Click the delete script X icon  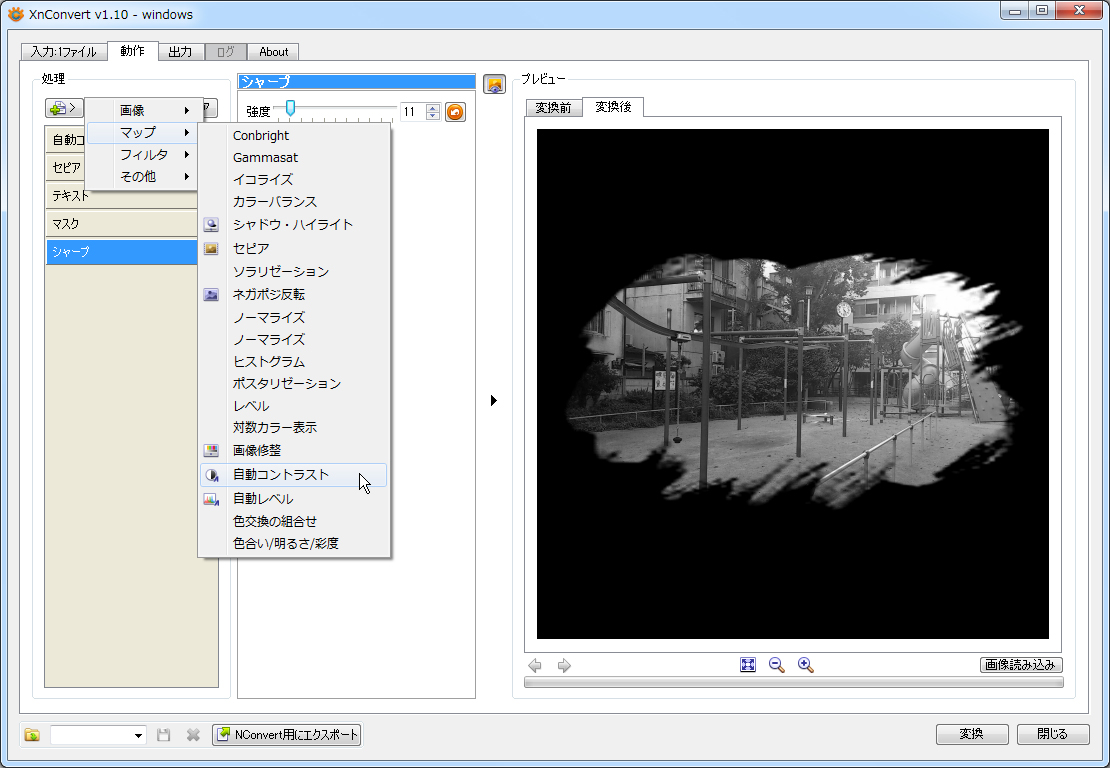[193, 735]
